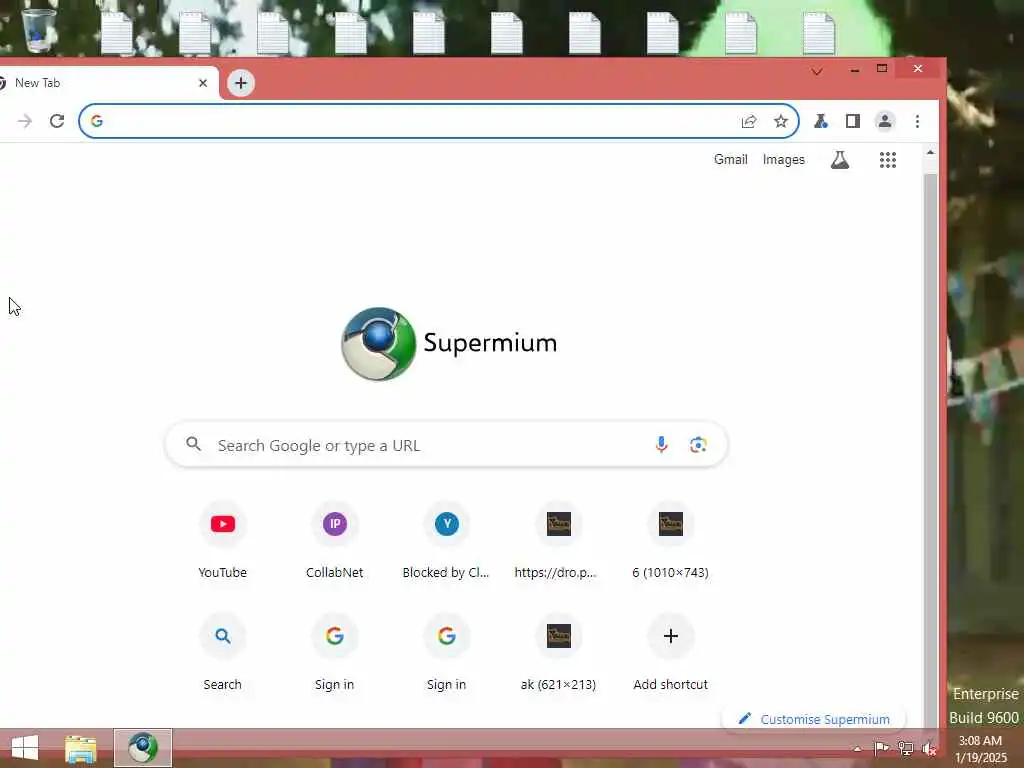Reload the page with the refresh icon
Screen dimensions: 1024x768
point(57,121)
